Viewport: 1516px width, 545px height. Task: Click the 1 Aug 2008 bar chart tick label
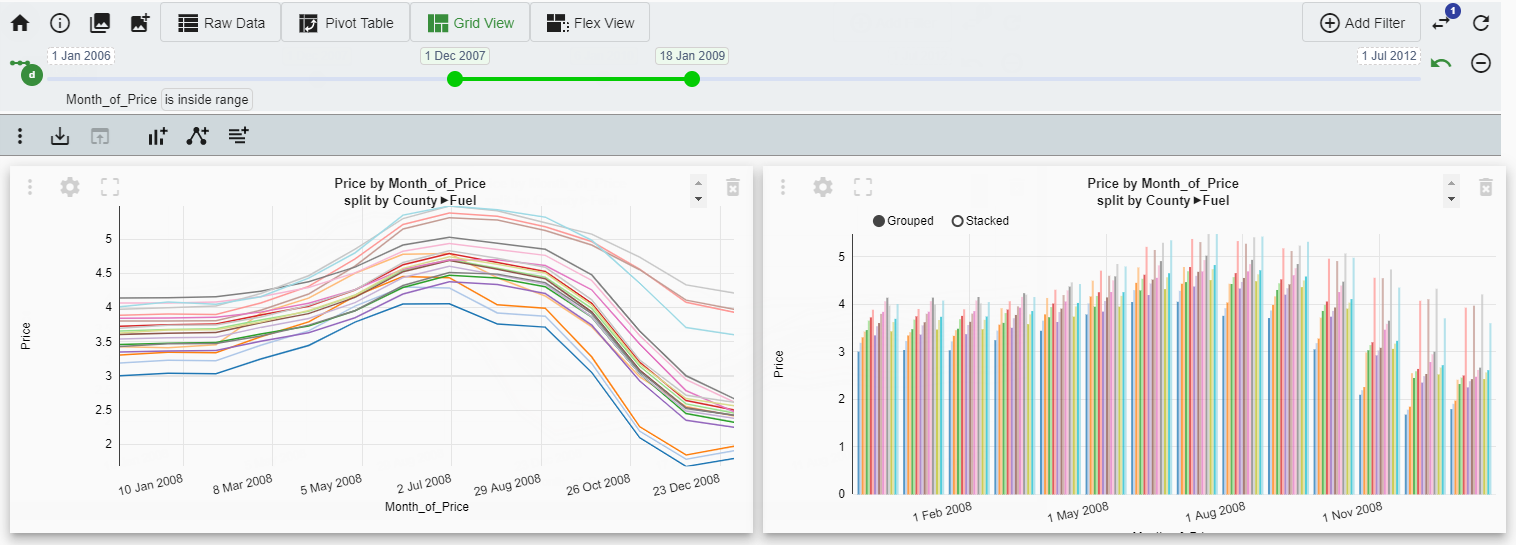tap(1215, 512)
